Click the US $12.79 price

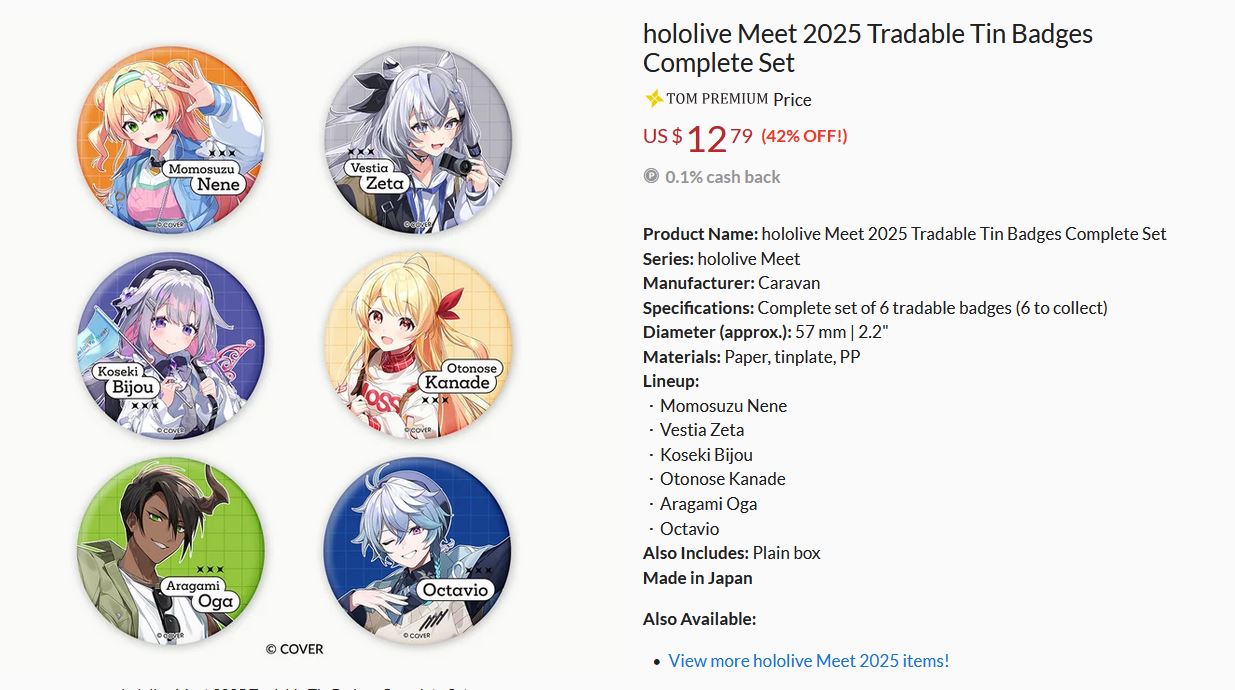click(697, 137)
